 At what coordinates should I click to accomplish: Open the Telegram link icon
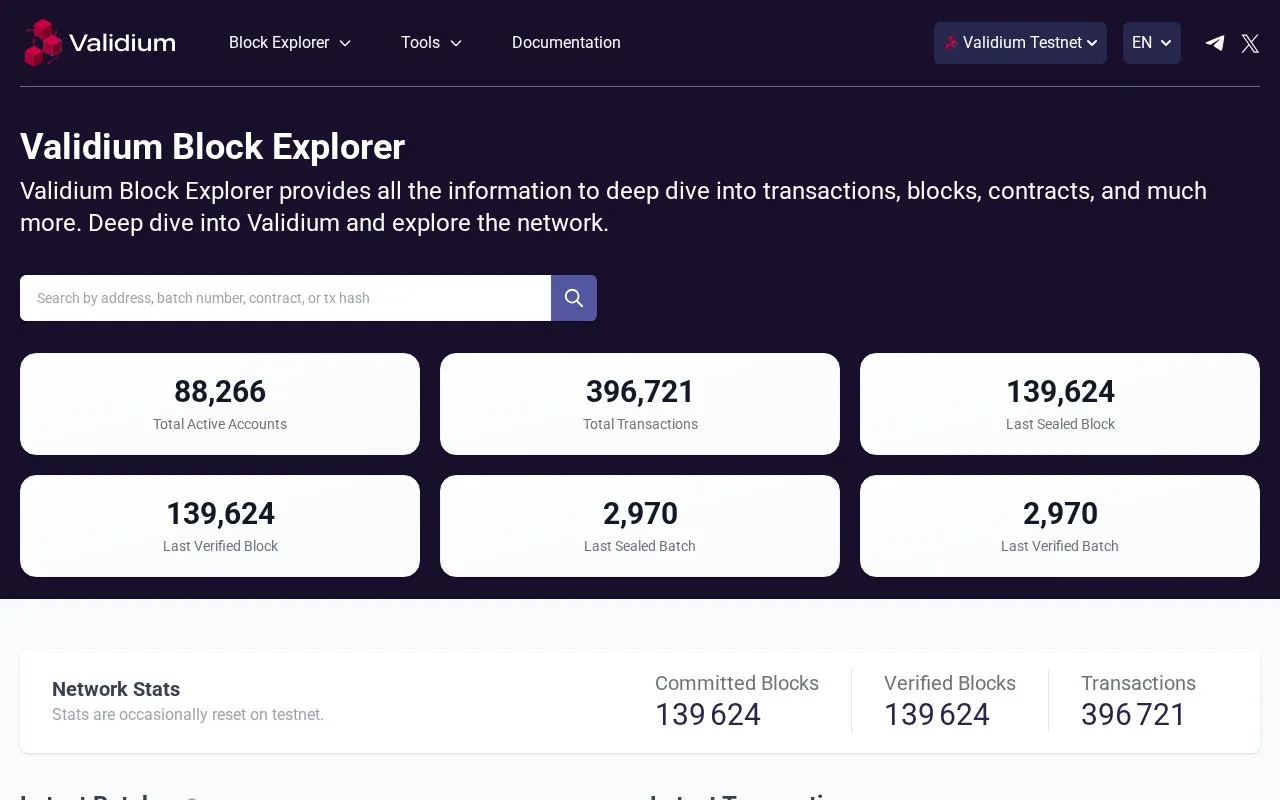(1215, 43)
